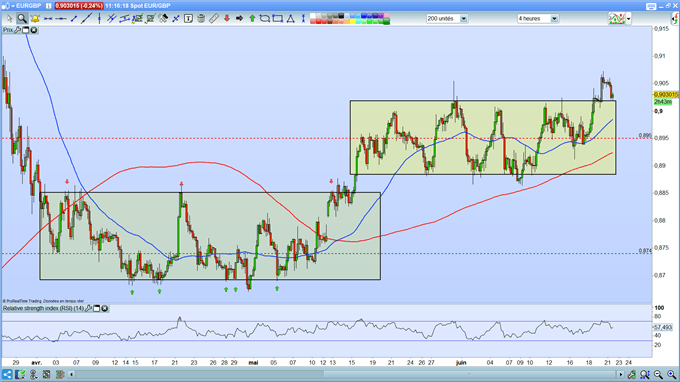Select the horizontal line drawing tool
The width and height of the screenshot is (680, 382).
[x=48, y=19]
